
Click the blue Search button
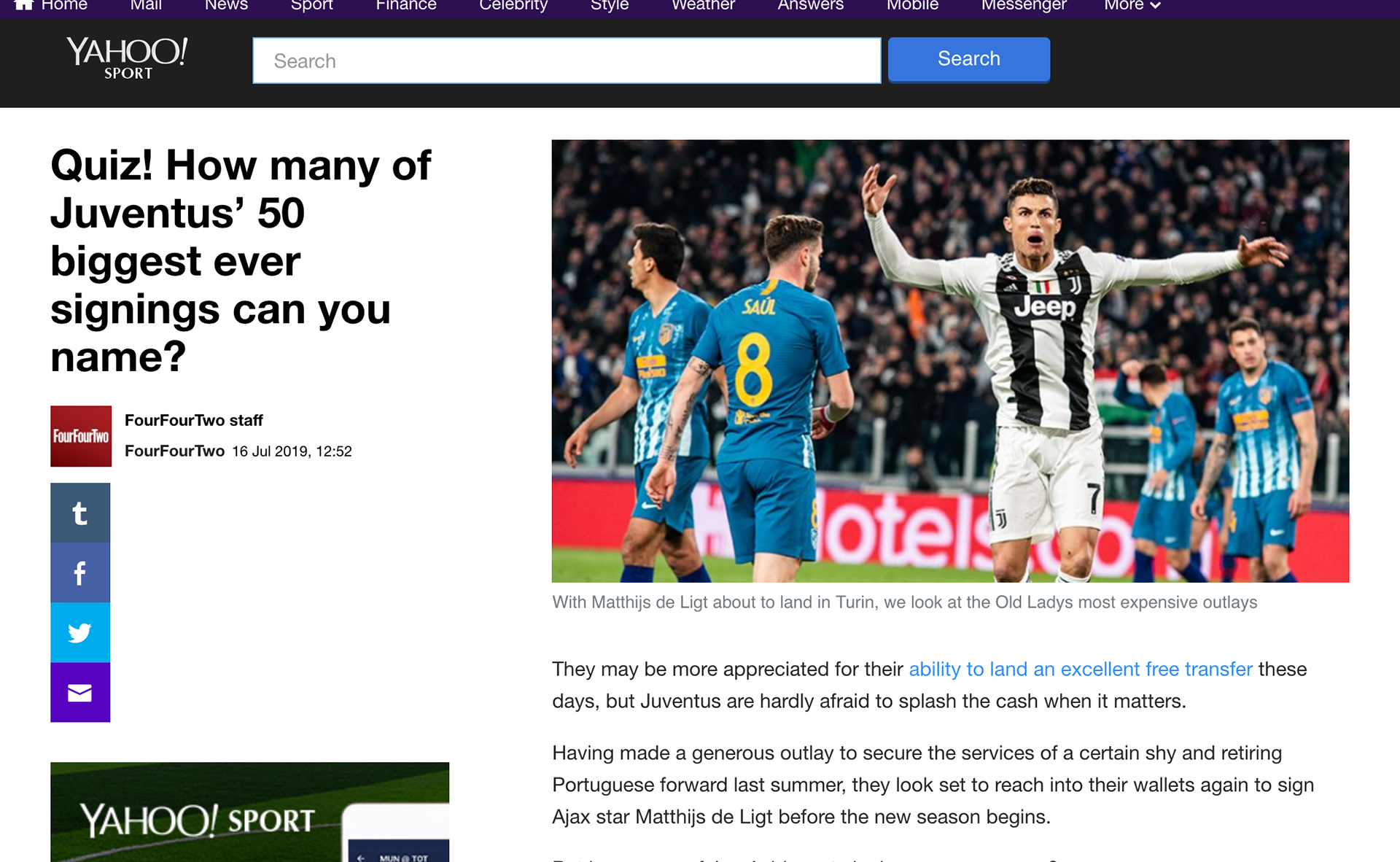point(969,59)
